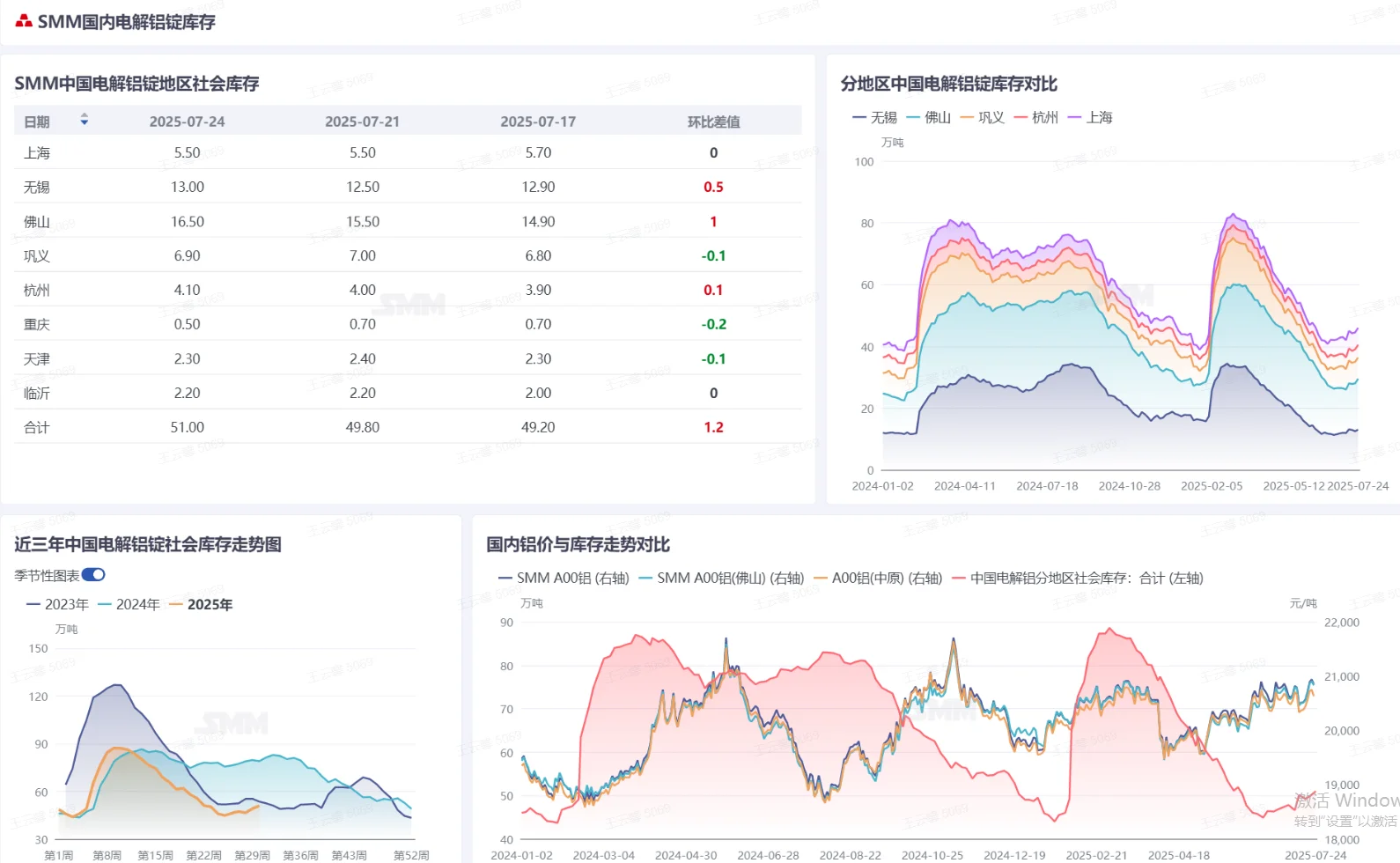Click the SMM中国电解铝锭地区社会库存 panel title
1400x863 pixels.
[136, 84]
